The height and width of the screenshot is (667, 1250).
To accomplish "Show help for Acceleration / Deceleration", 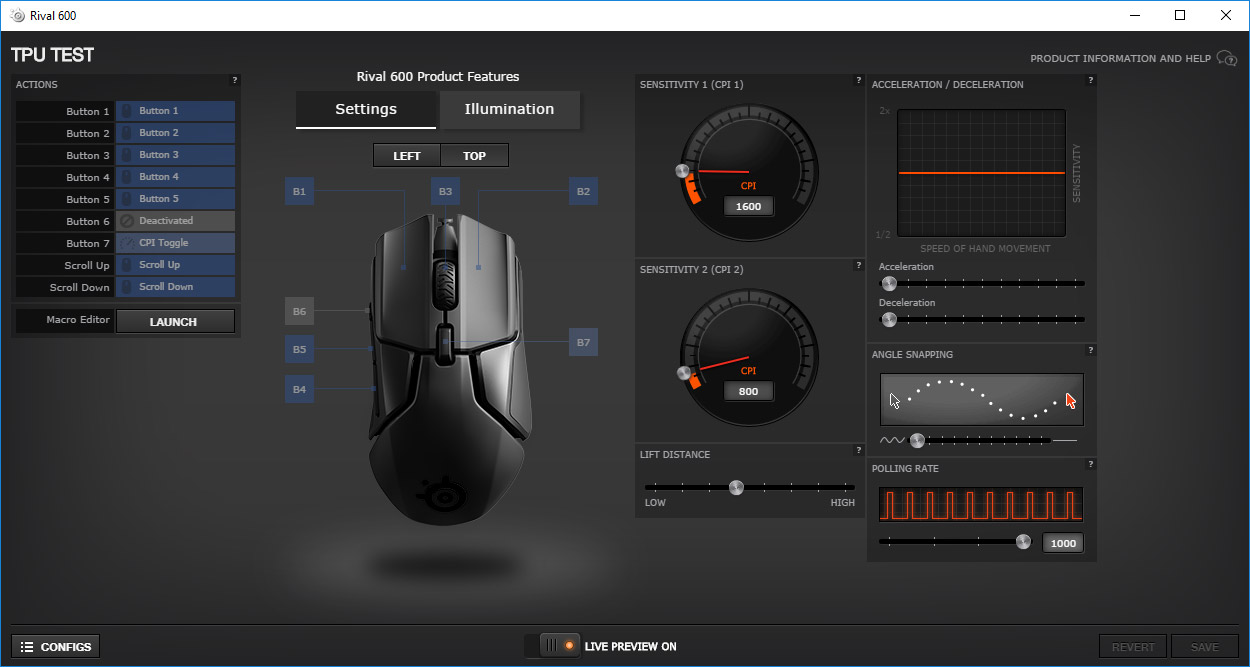I will [1090, 80].
